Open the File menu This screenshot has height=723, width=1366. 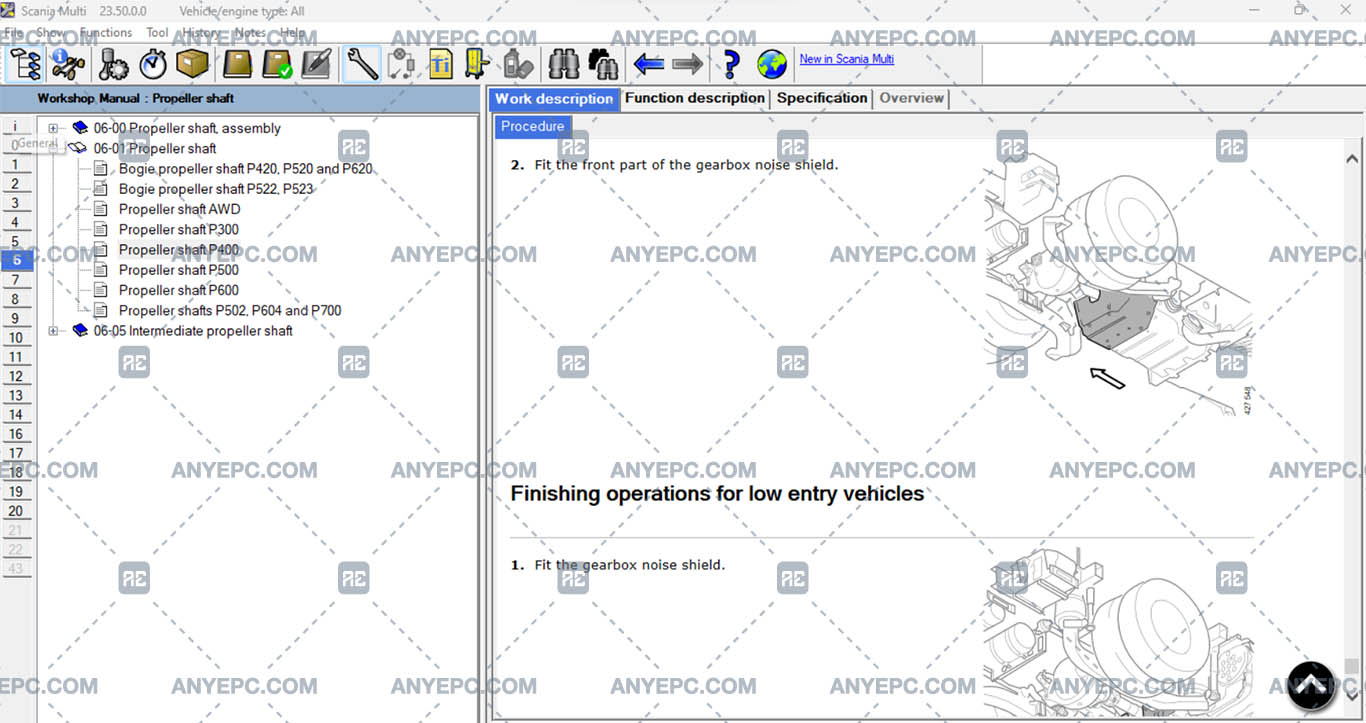pos(14,32)
